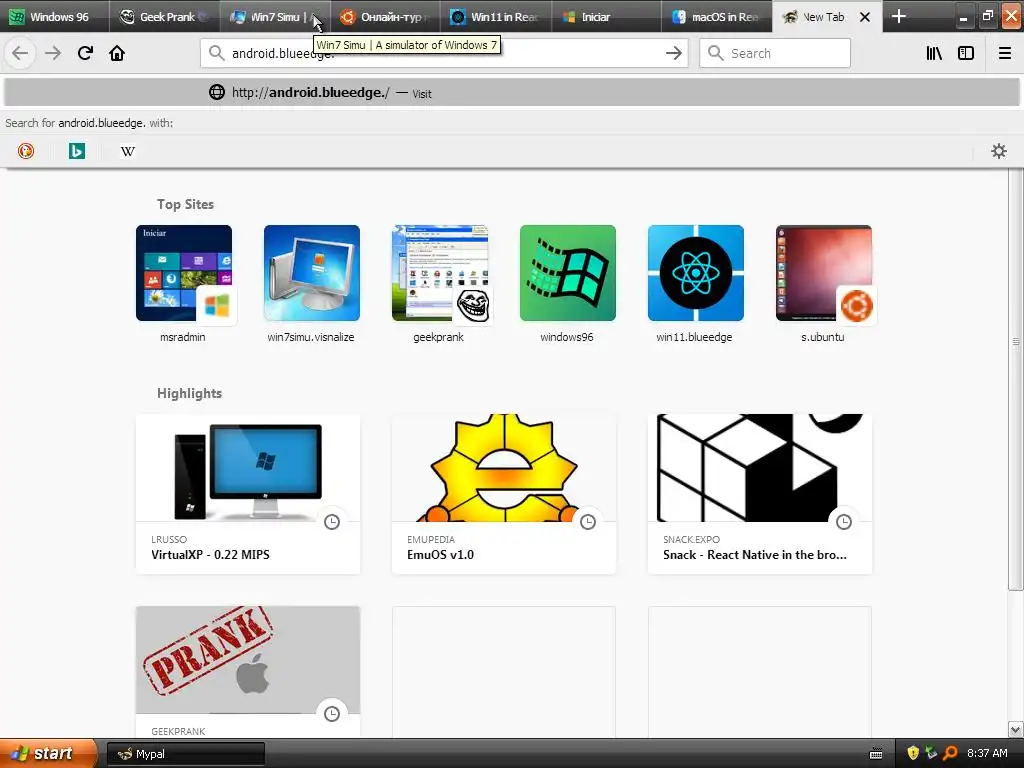Image resolution: width=1024 pixels, height=768 pixels.
Task: Open the home page icon
Action: pos(117,53)
